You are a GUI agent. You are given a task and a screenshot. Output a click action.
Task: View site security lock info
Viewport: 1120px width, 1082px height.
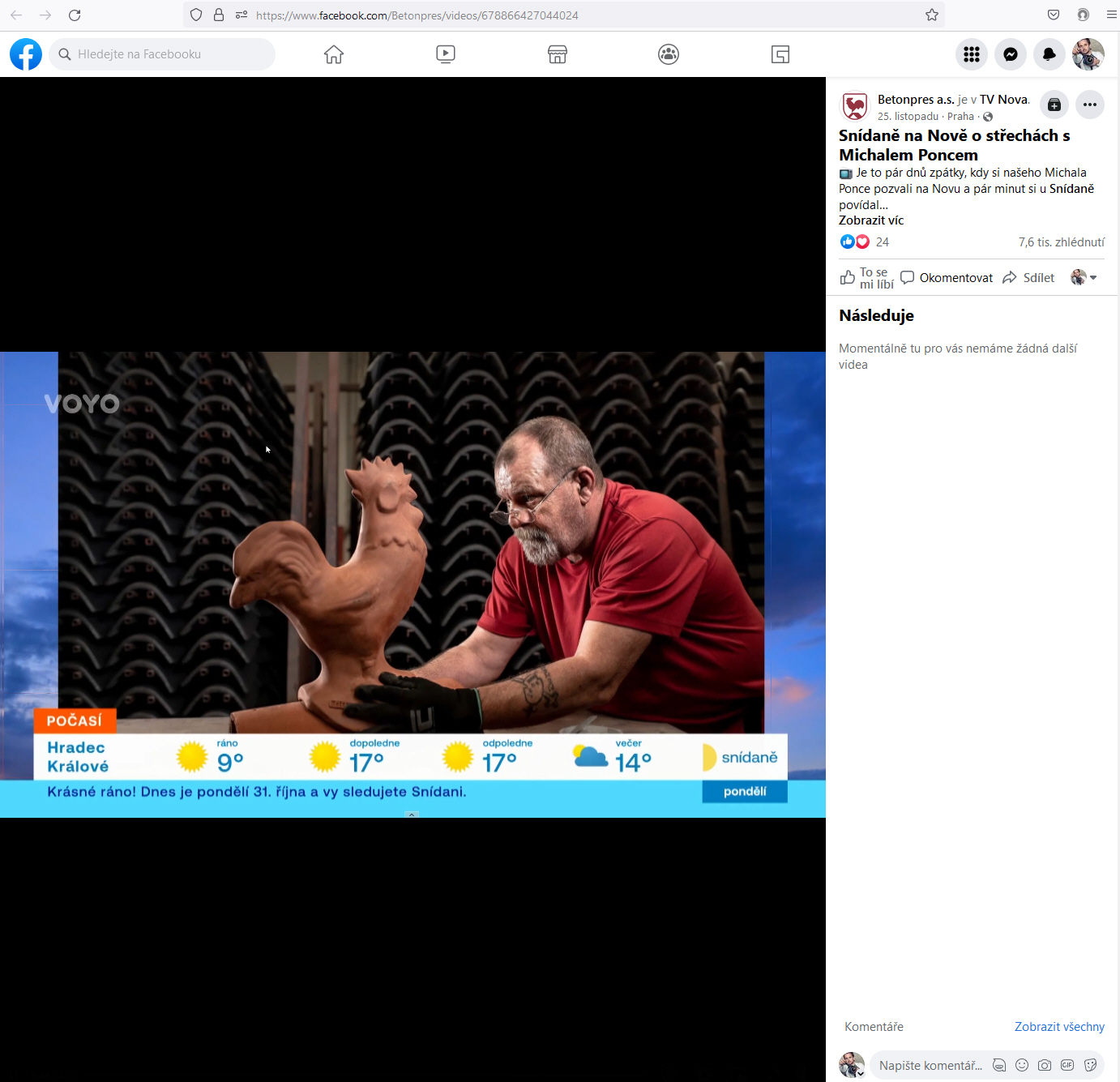(219, 15)
